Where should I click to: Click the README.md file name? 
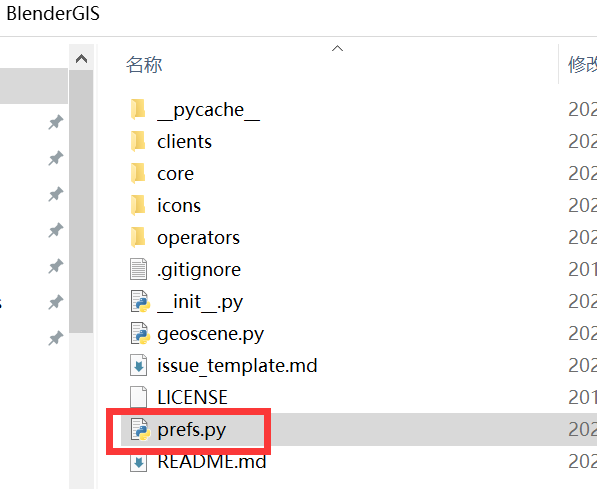coord(212,462)
